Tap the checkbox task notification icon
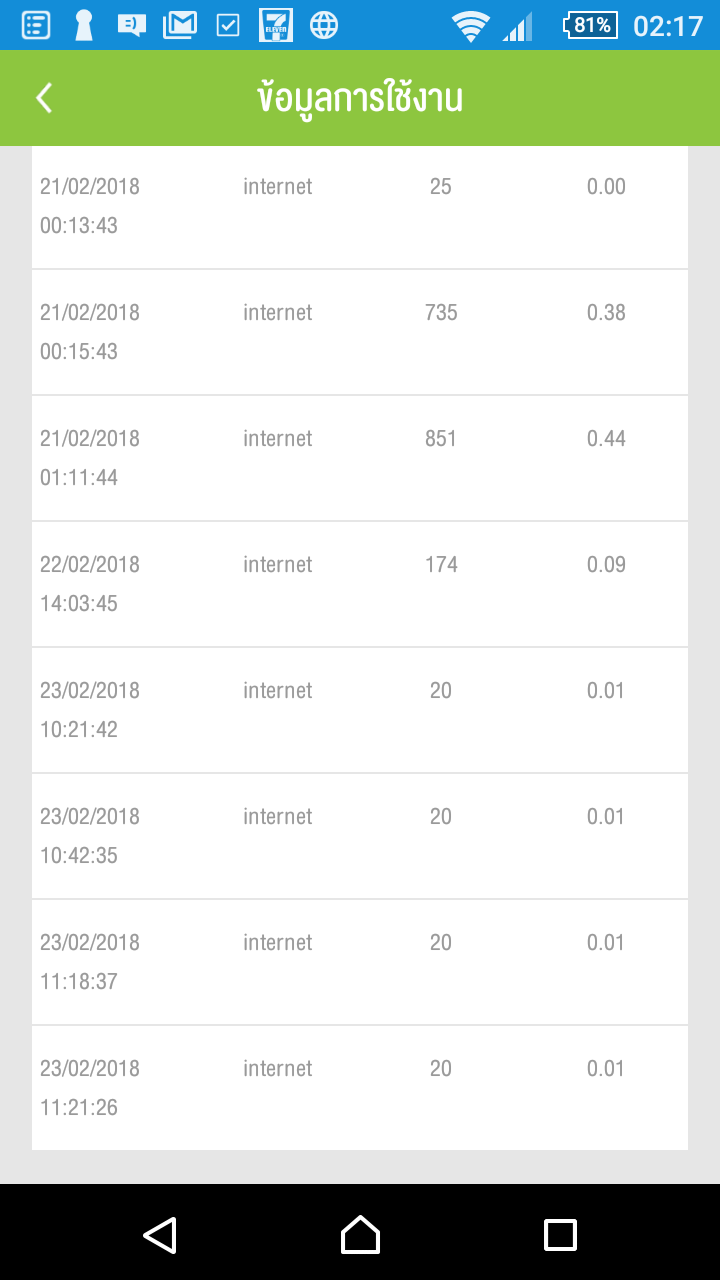 pyautogui.click(x=228, y=25)
